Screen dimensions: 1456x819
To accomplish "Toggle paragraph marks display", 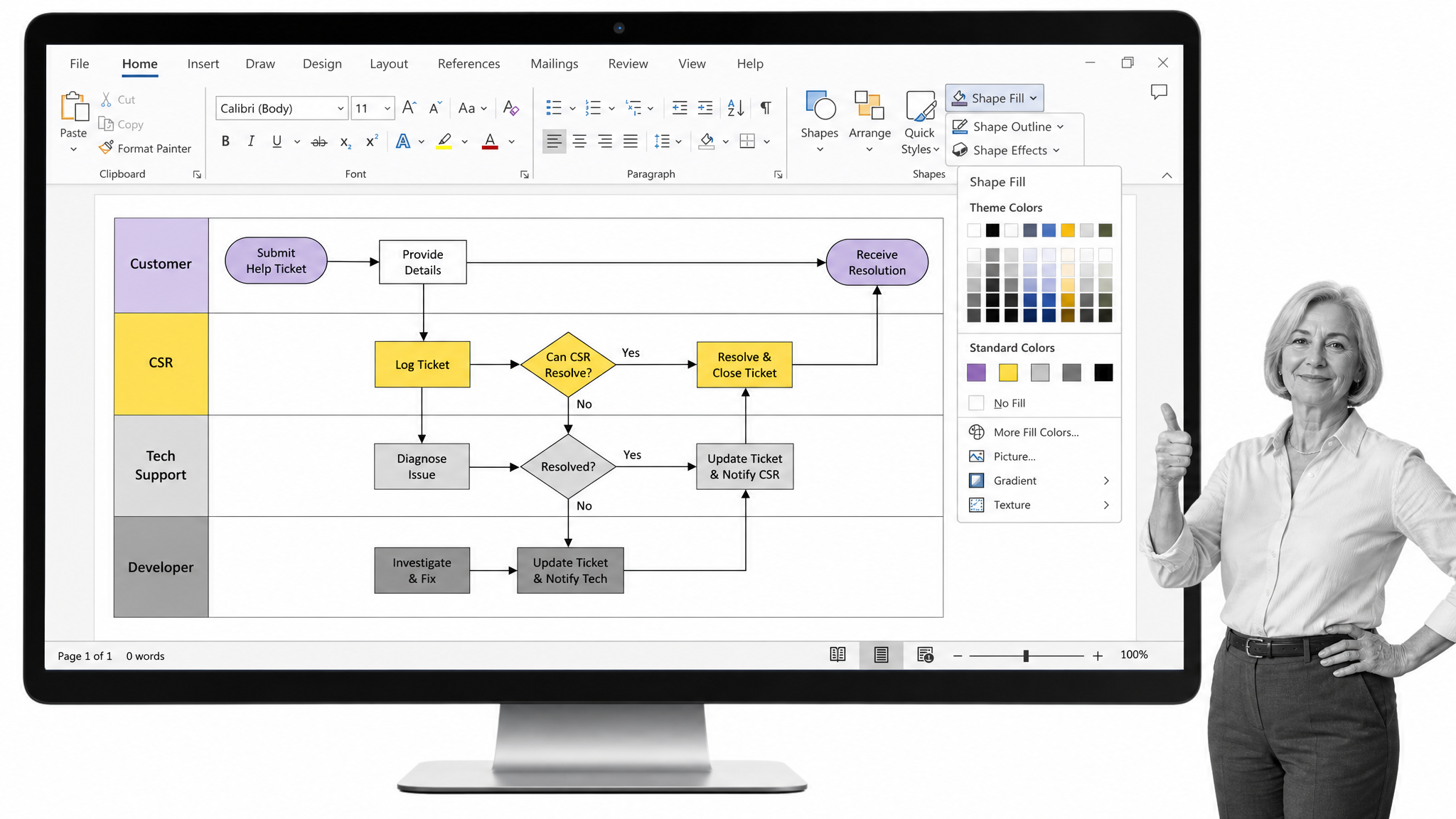I will 766,108.
